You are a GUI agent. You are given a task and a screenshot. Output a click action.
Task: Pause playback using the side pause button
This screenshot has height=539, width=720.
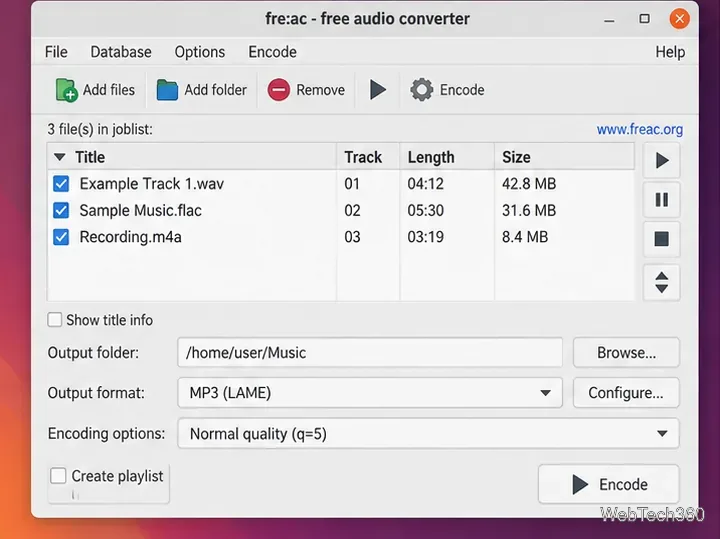[x=662, y=200]
